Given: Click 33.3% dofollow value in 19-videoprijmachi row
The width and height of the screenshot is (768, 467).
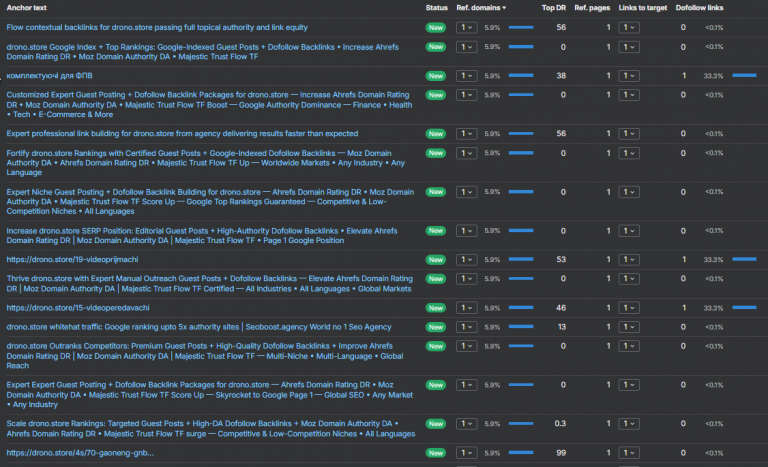Looking at the screenshot, I should [713, 260].
